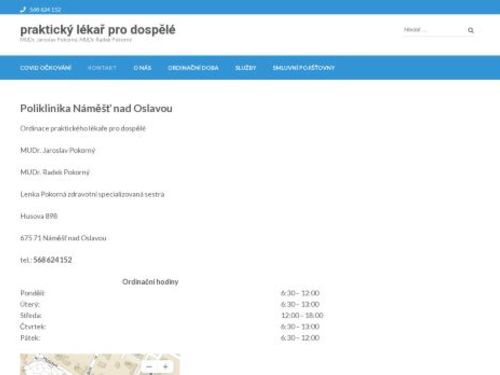Zoom in the map with plus button

click(165, 367)
